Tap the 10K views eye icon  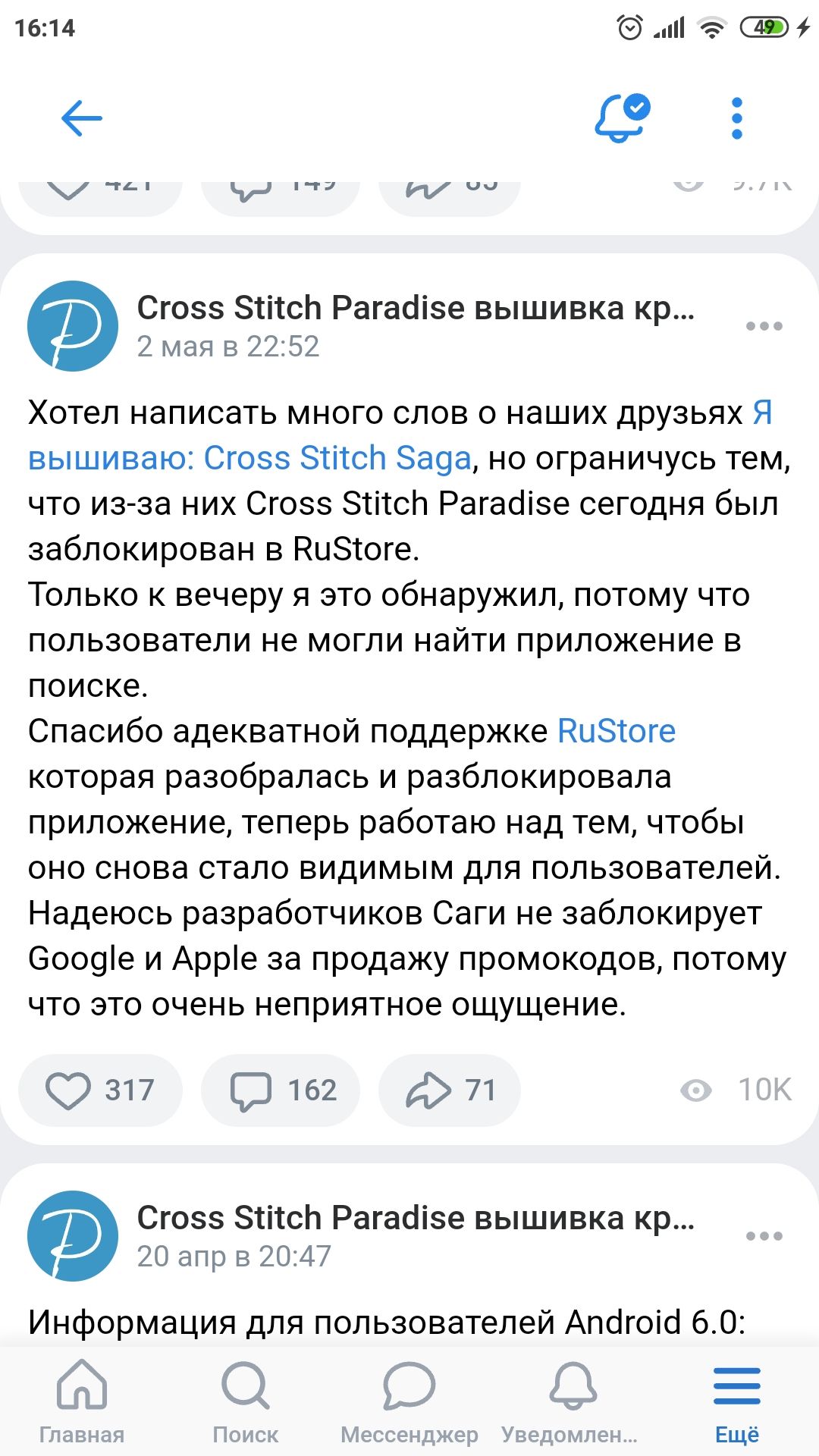click(x=695, y=1090)
